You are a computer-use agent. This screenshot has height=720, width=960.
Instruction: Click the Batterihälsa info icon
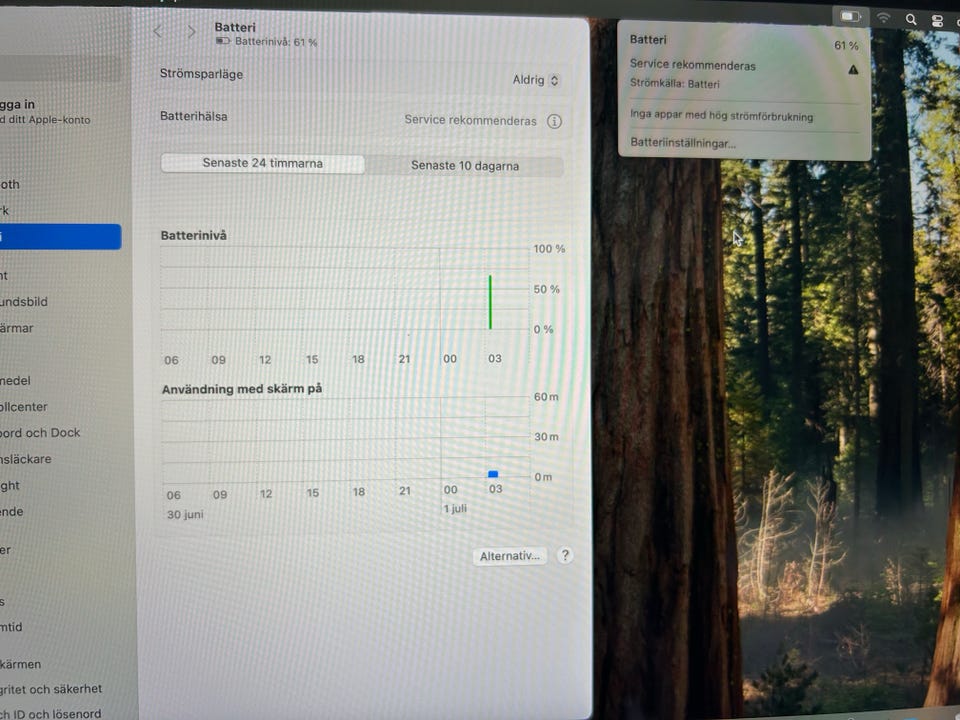[x=554, y=121]
